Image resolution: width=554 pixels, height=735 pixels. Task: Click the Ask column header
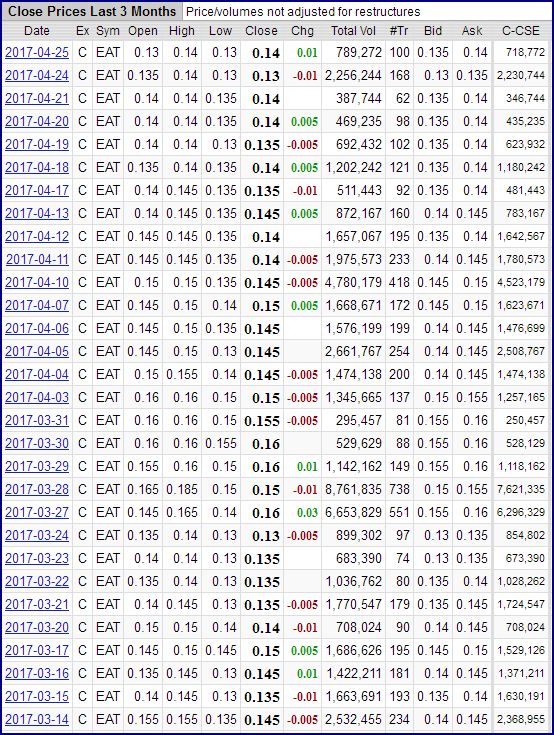(x=472, y=30)
